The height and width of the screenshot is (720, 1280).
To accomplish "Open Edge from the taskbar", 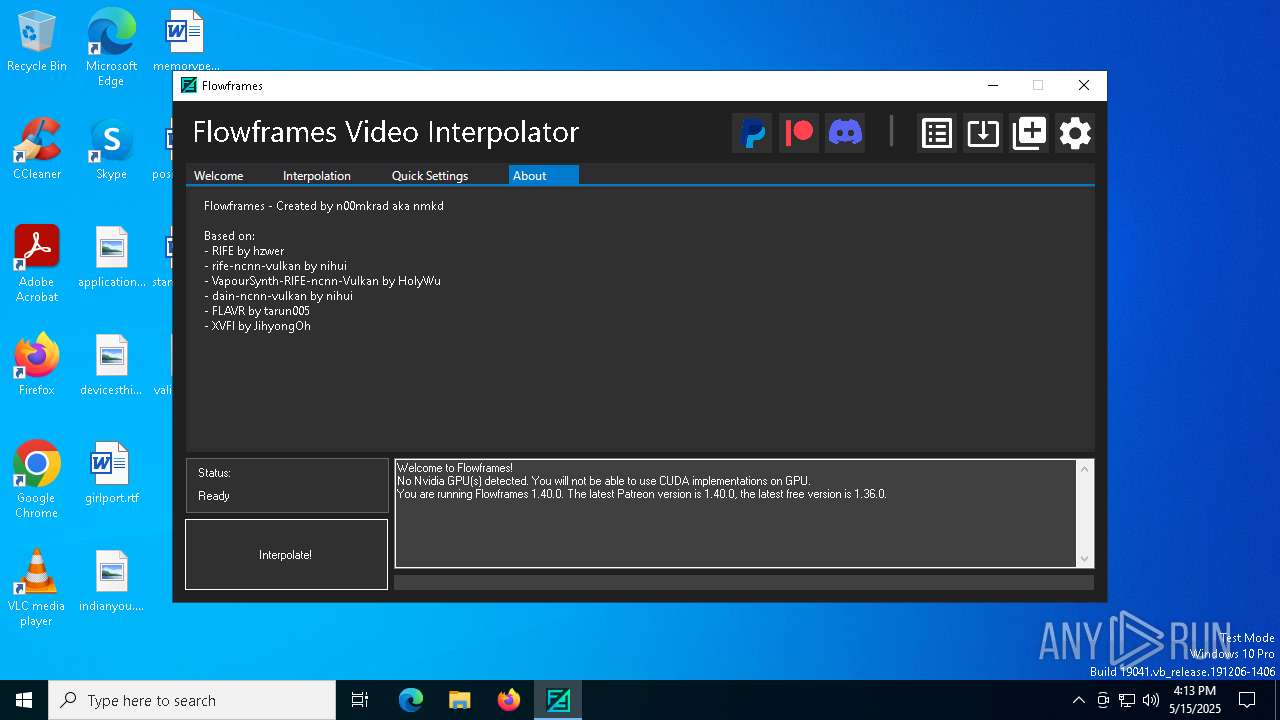I will coord(411,700).
